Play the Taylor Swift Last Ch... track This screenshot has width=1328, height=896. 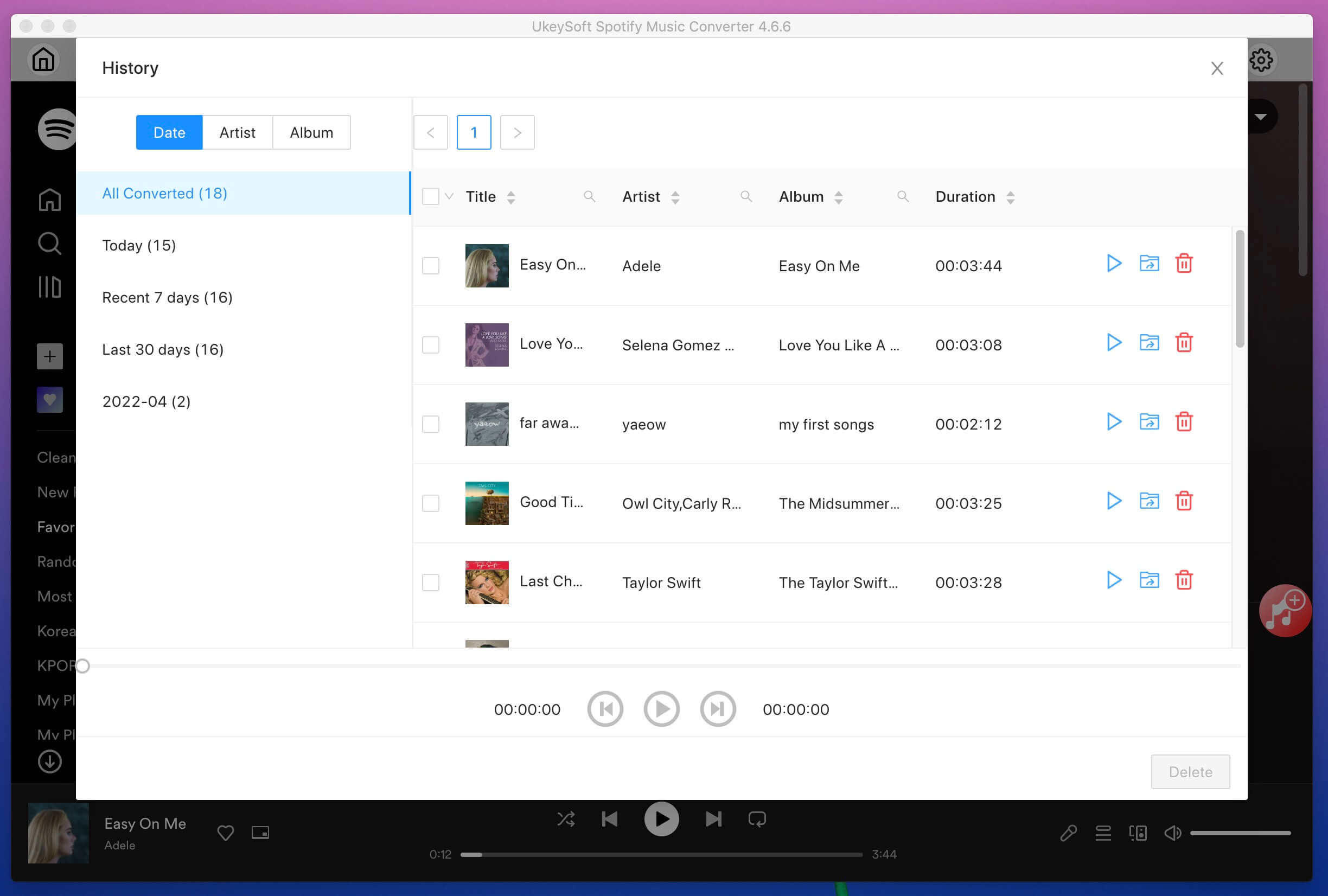click(1114, 580)
